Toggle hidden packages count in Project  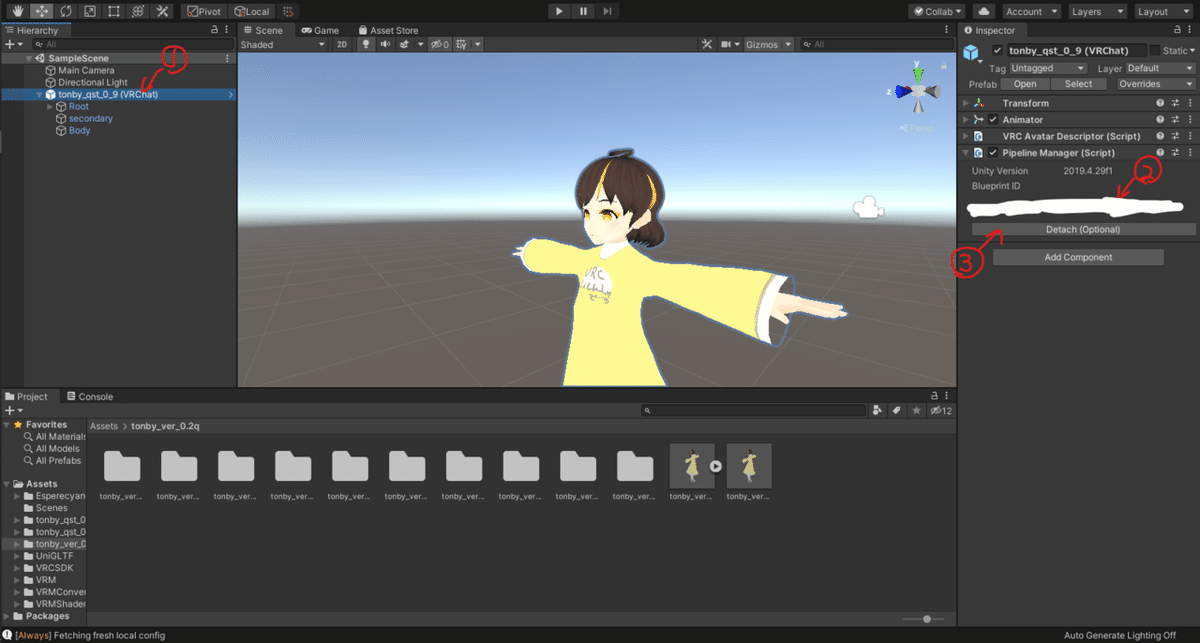pos(940,410)
